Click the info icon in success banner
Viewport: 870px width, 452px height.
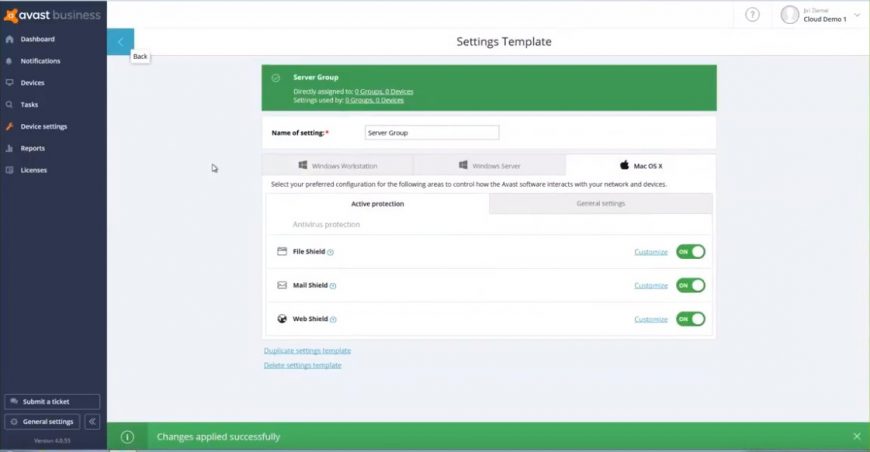point(127,437)
